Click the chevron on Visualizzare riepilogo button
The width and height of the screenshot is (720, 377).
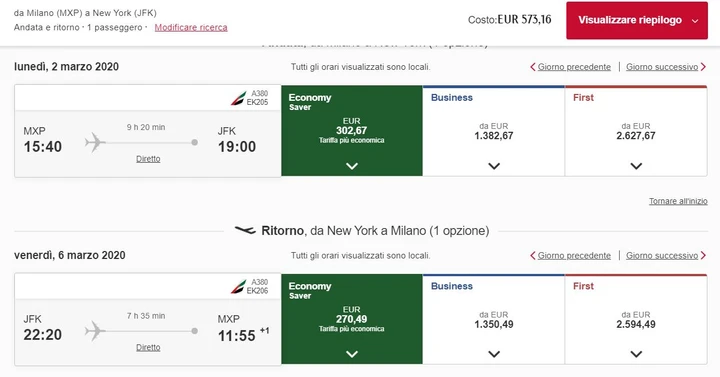[695, 21]
